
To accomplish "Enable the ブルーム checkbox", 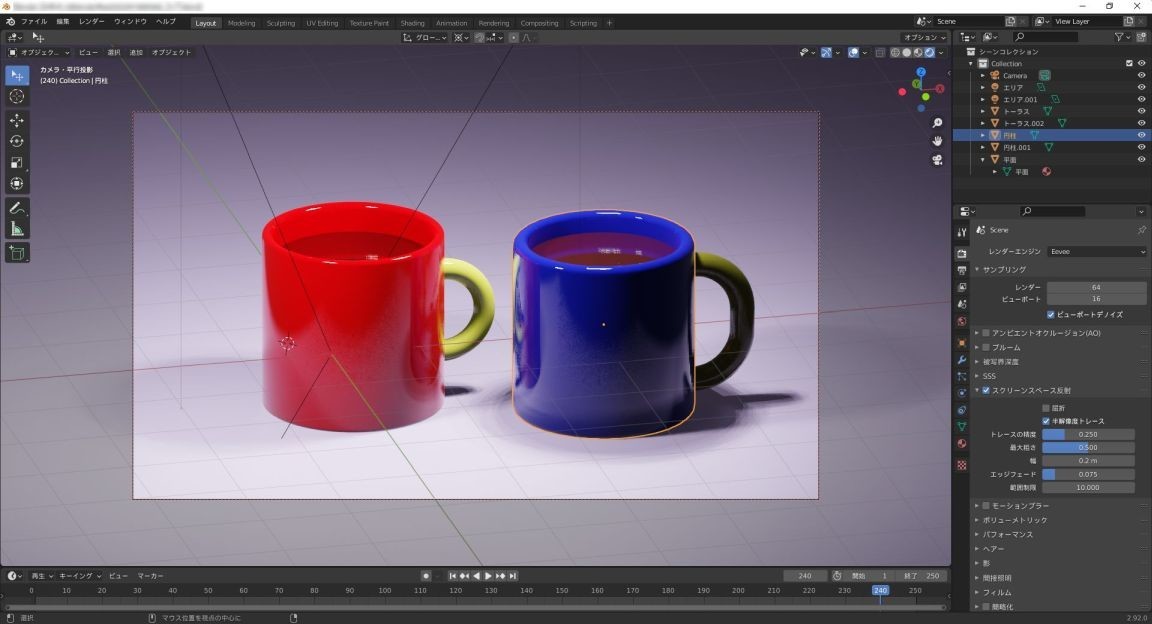I will click(986, 347).
